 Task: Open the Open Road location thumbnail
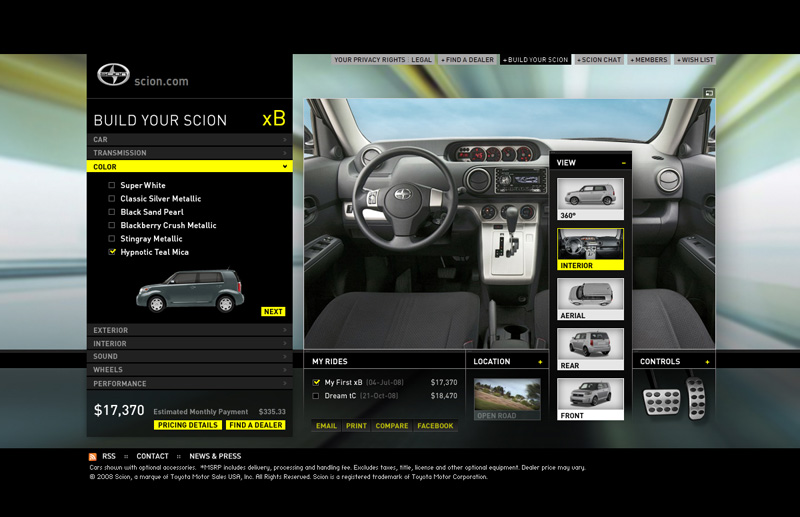(x=507, y=399)
